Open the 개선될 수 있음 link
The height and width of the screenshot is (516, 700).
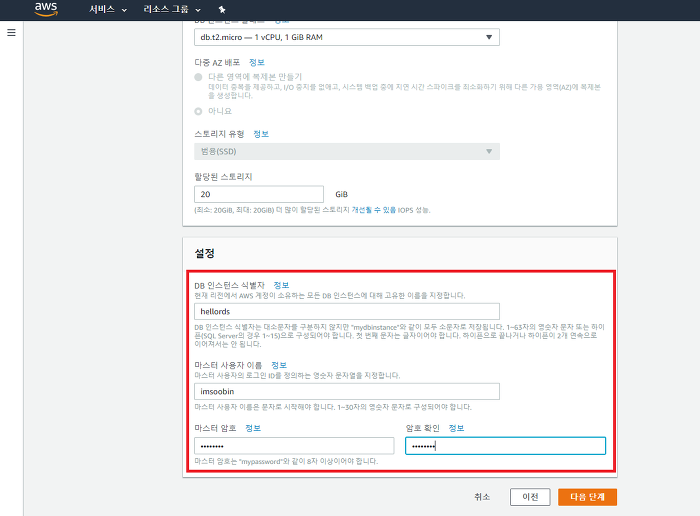[x=374, y=210]
